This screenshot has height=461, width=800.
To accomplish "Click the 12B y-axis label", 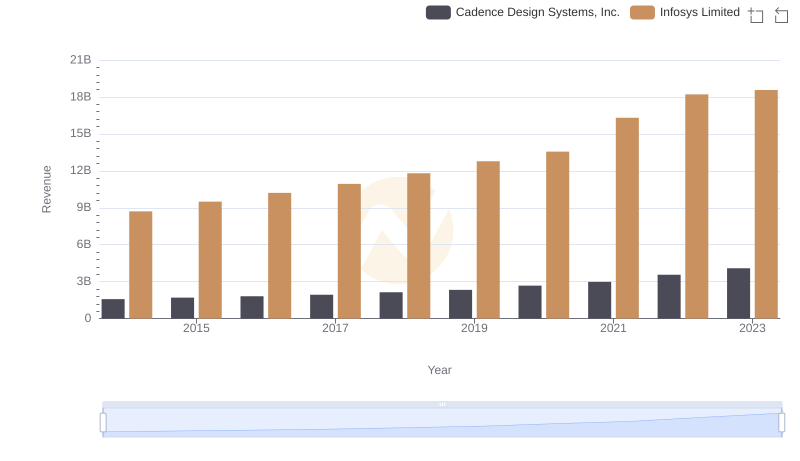I will click(81, 170).
